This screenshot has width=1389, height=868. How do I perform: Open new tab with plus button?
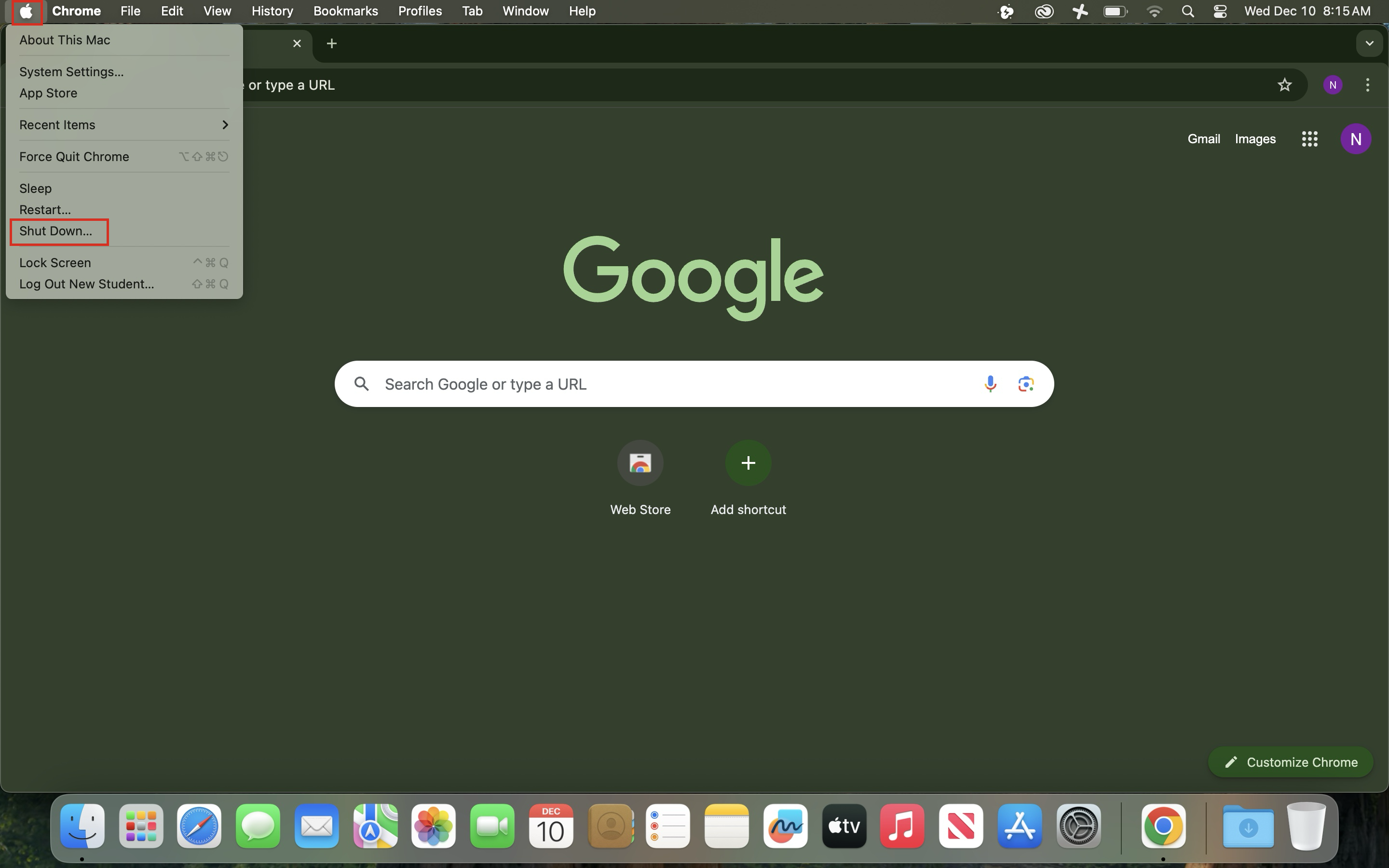pyautogui.click(x=331, y=43)
